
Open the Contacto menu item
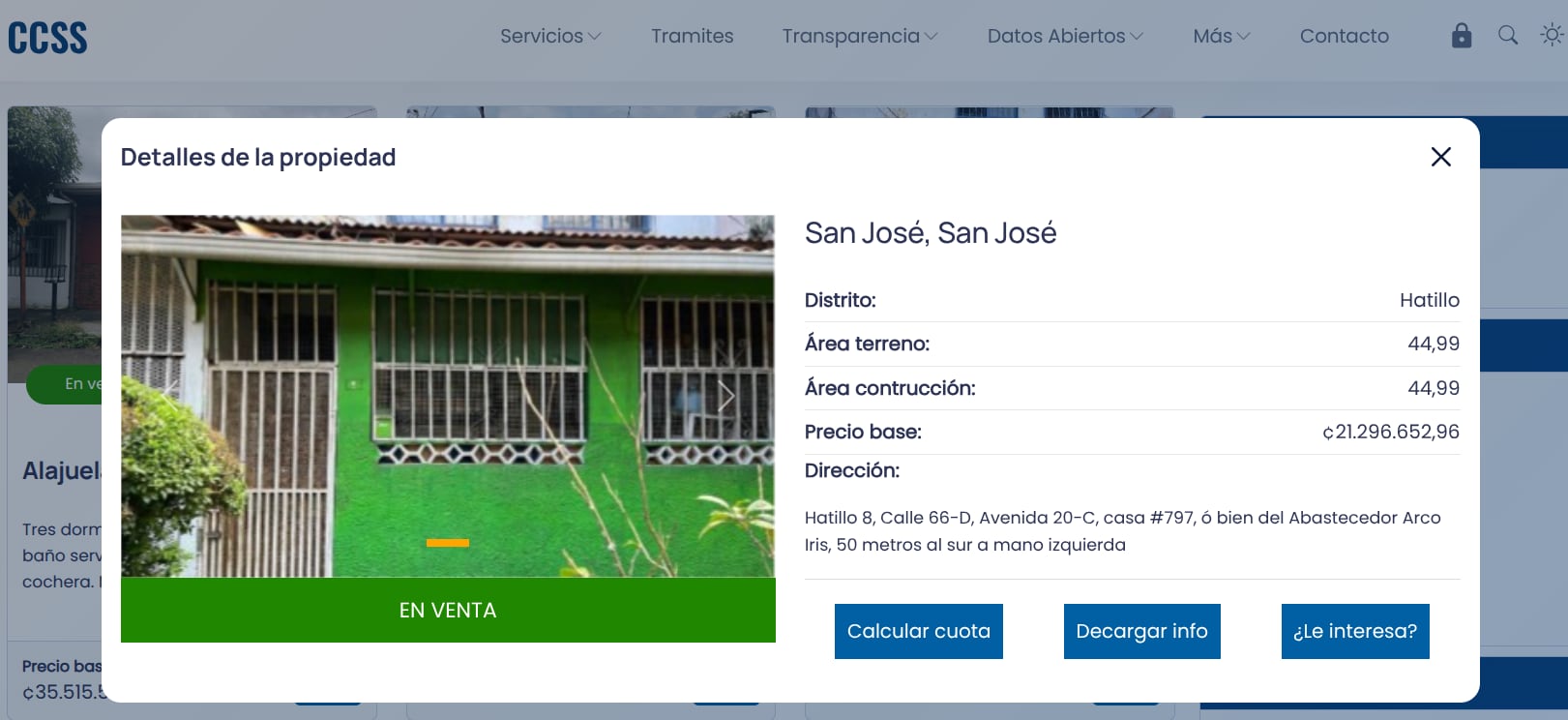(x=1345, y=36)
